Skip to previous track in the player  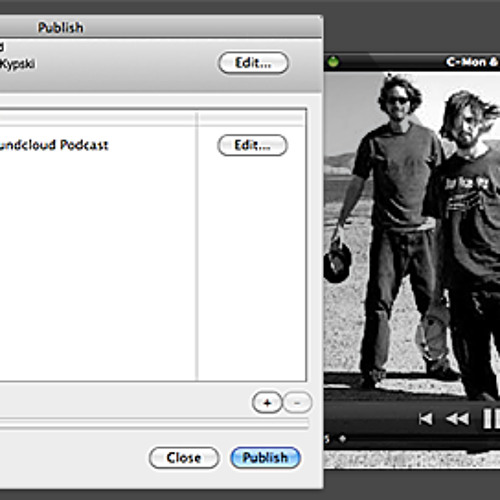click(426, 419)
